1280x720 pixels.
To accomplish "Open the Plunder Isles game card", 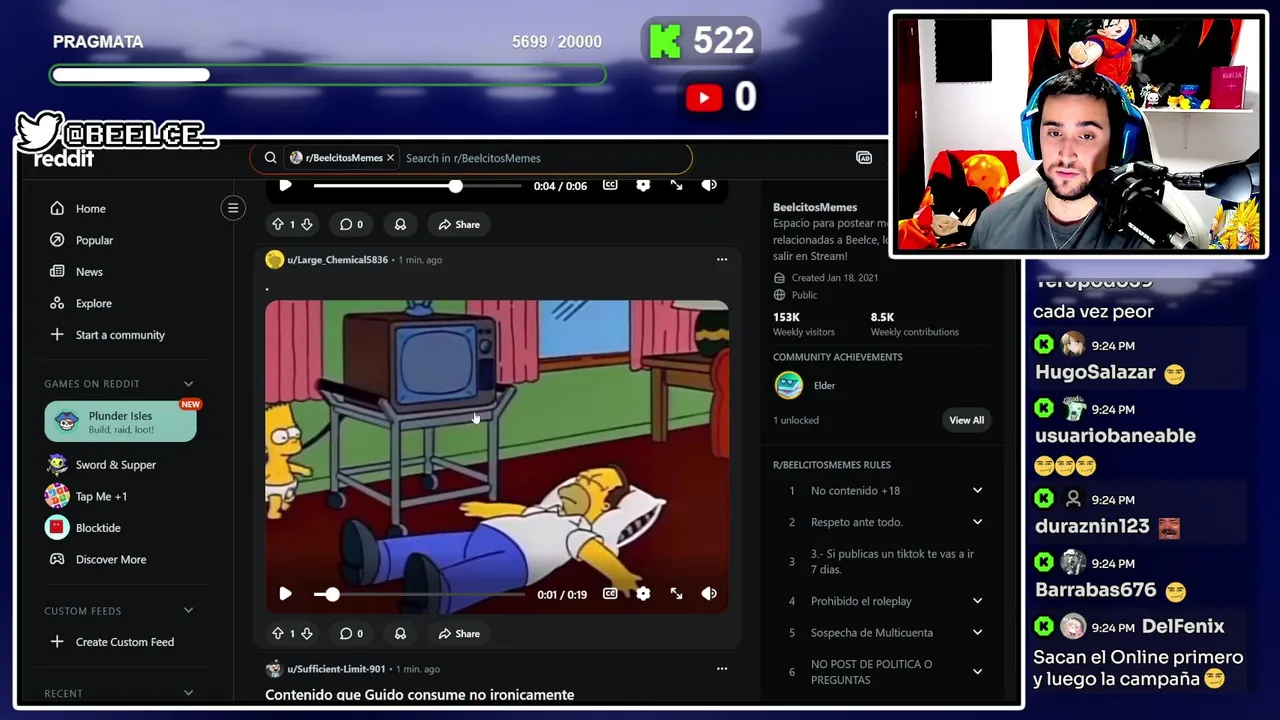I will point(120,422).
